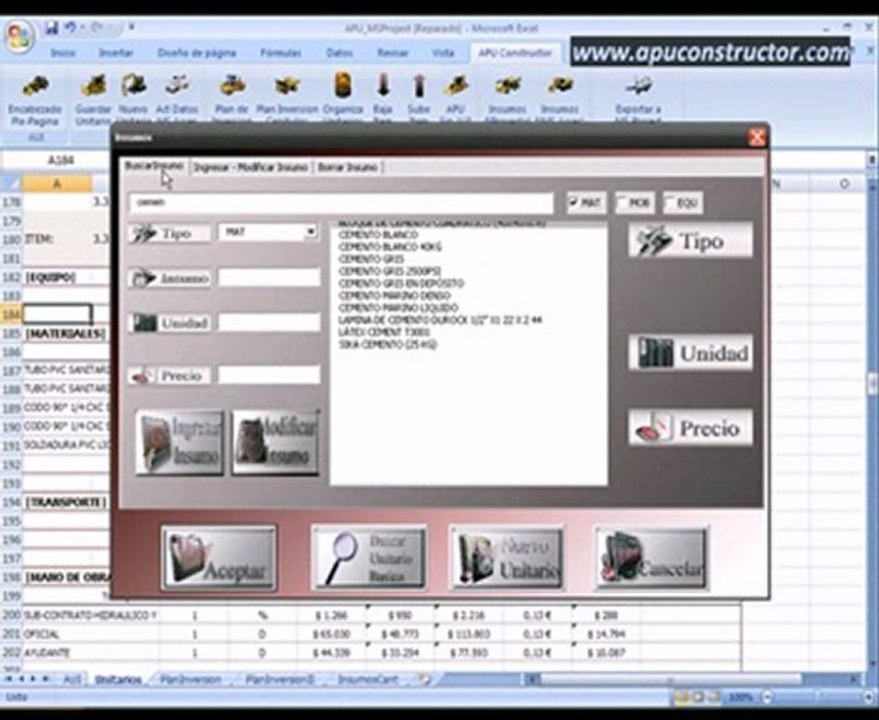
Task: Click the Cancelar button
Action: pyautogui.click(x=651, y=558)
